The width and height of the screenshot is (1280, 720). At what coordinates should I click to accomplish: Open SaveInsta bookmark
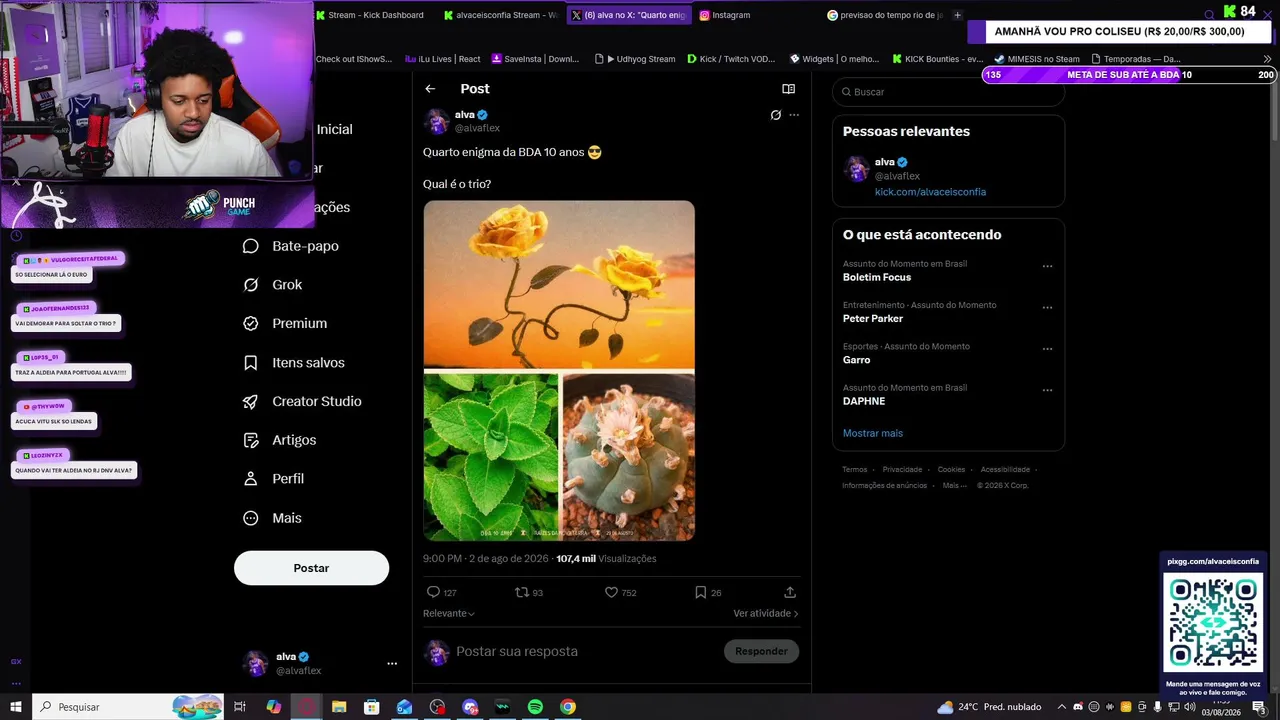535,59
